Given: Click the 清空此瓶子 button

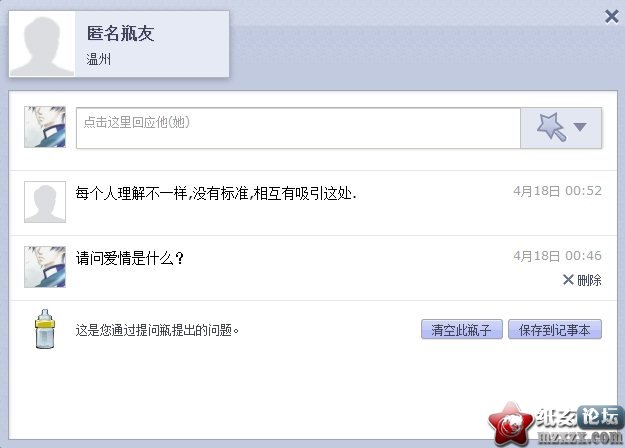Looking at the screenshot, I should [462, 330].
